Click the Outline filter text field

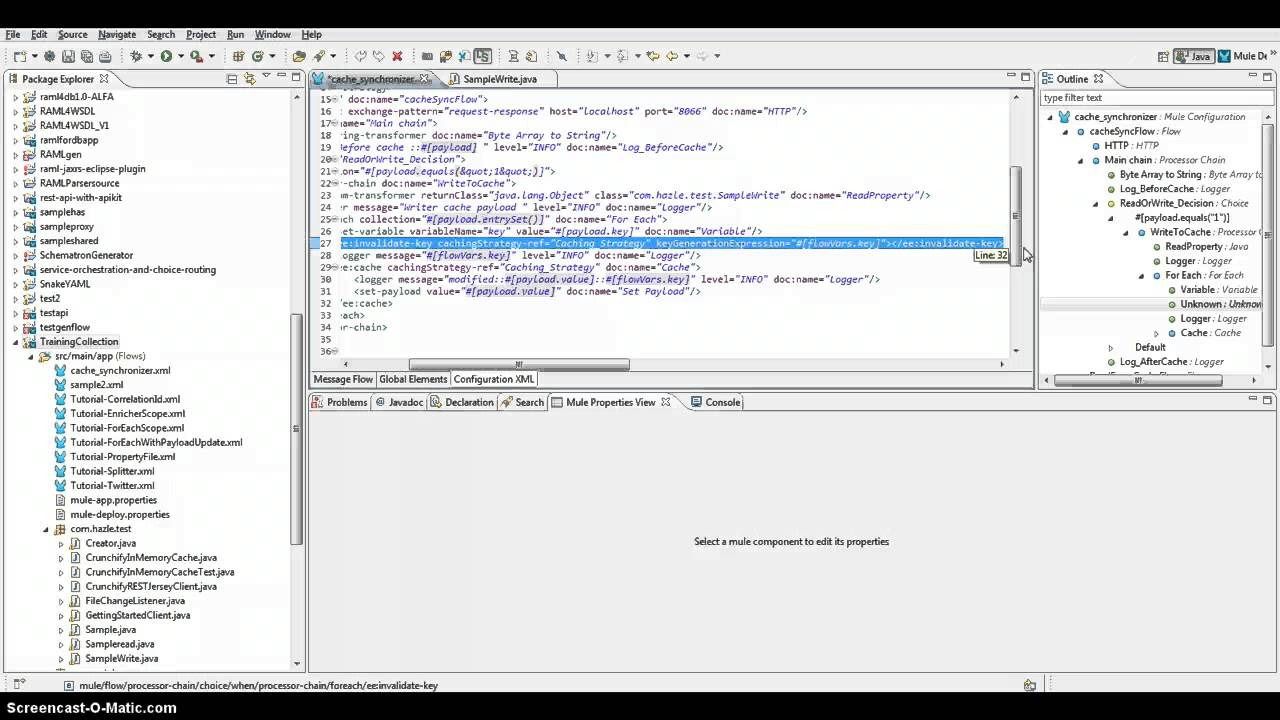point(1155,98)
